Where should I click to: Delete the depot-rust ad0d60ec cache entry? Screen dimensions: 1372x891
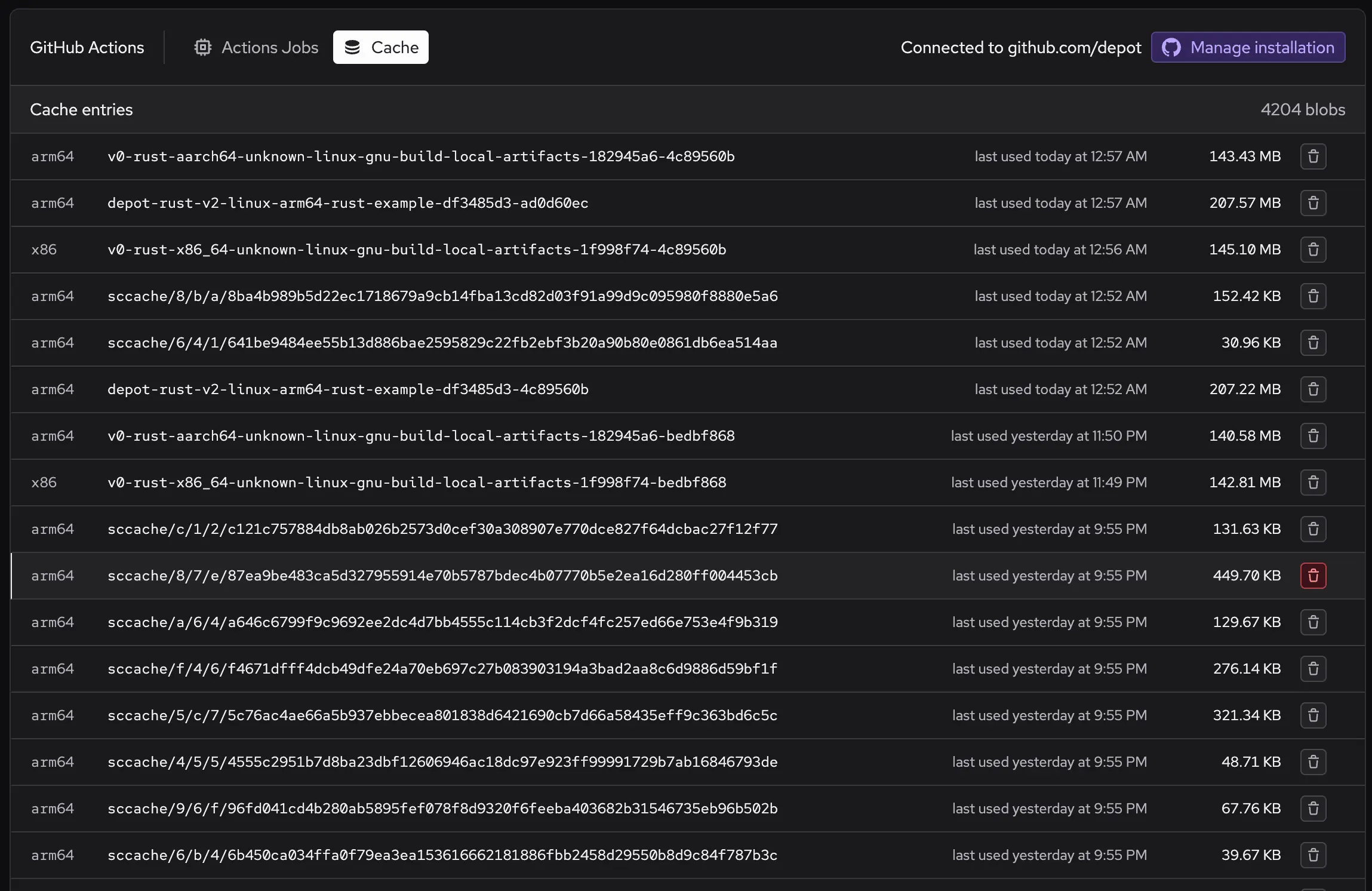coord(1313,203)
